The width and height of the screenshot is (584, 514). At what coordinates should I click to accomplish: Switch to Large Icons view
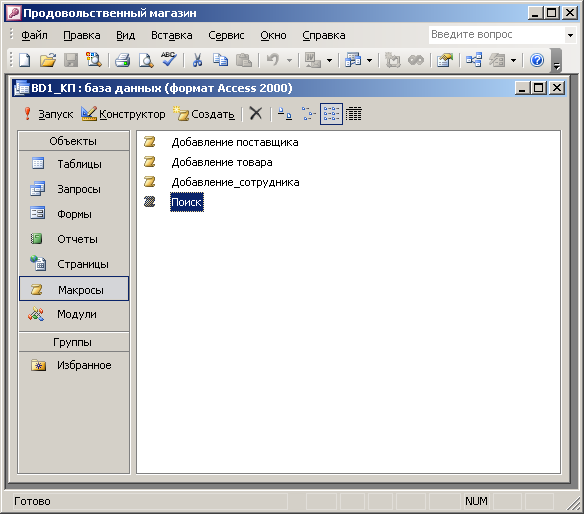(285, 114)
